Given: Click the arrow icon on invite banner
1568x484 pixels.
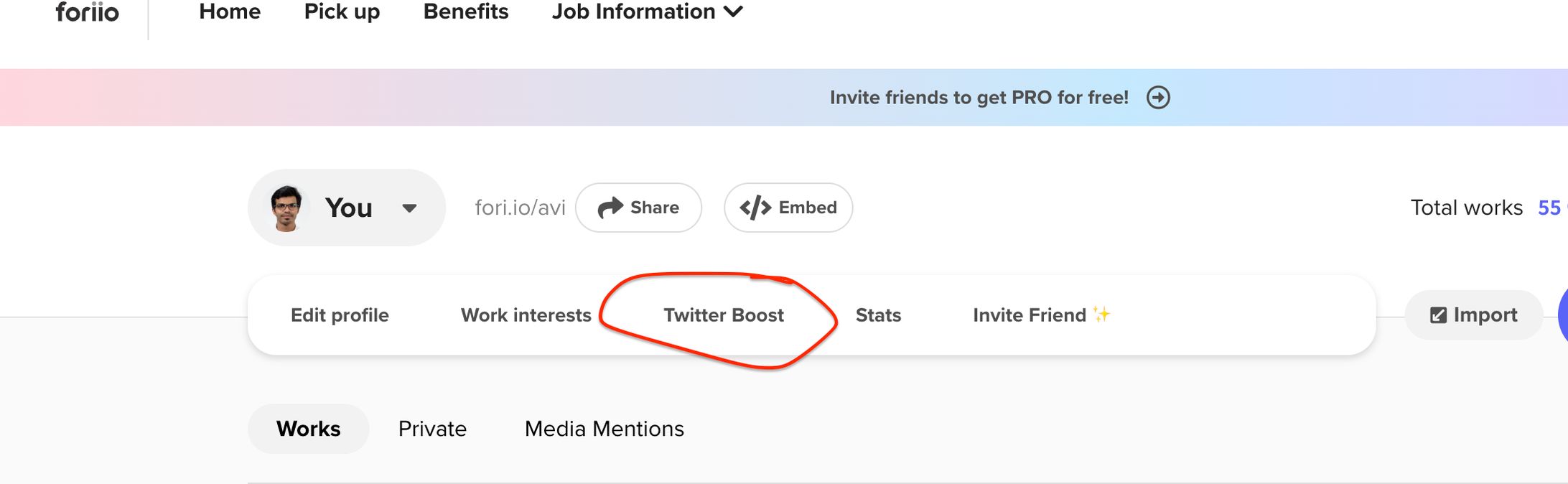Looking at the screenshot, I should pos(1158,98).
